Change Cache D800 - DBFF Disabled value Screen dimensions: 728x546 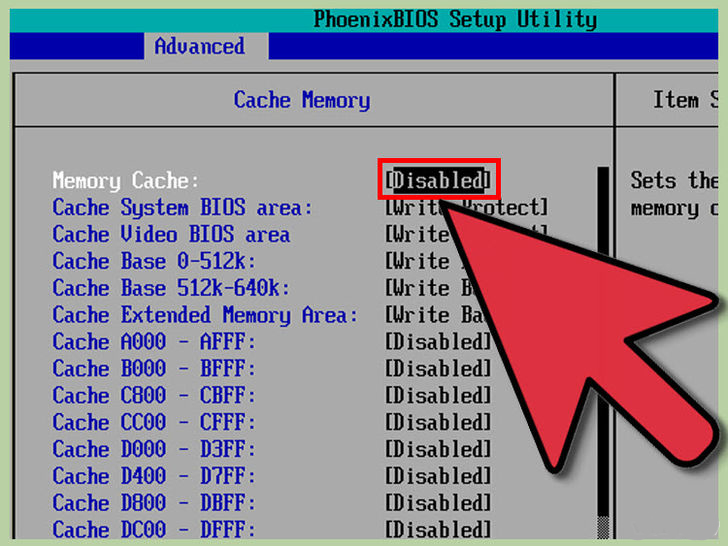click(x=438, y=503)
